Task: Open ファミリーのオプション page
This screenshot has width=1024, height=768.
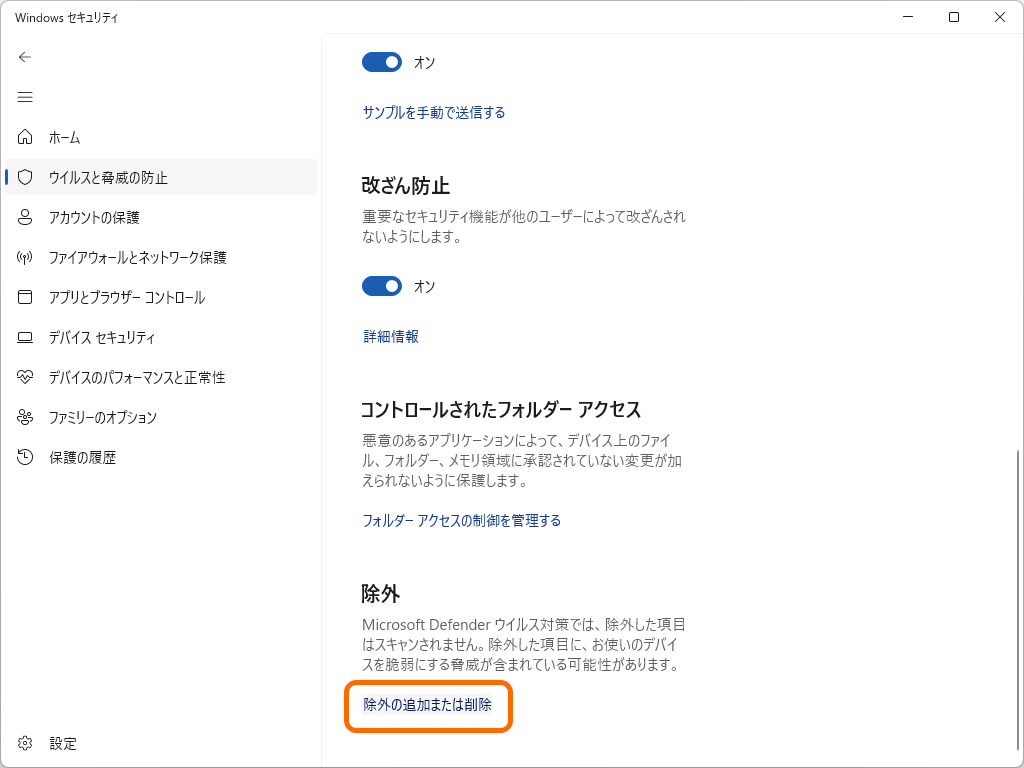Action: click(161, 417)
